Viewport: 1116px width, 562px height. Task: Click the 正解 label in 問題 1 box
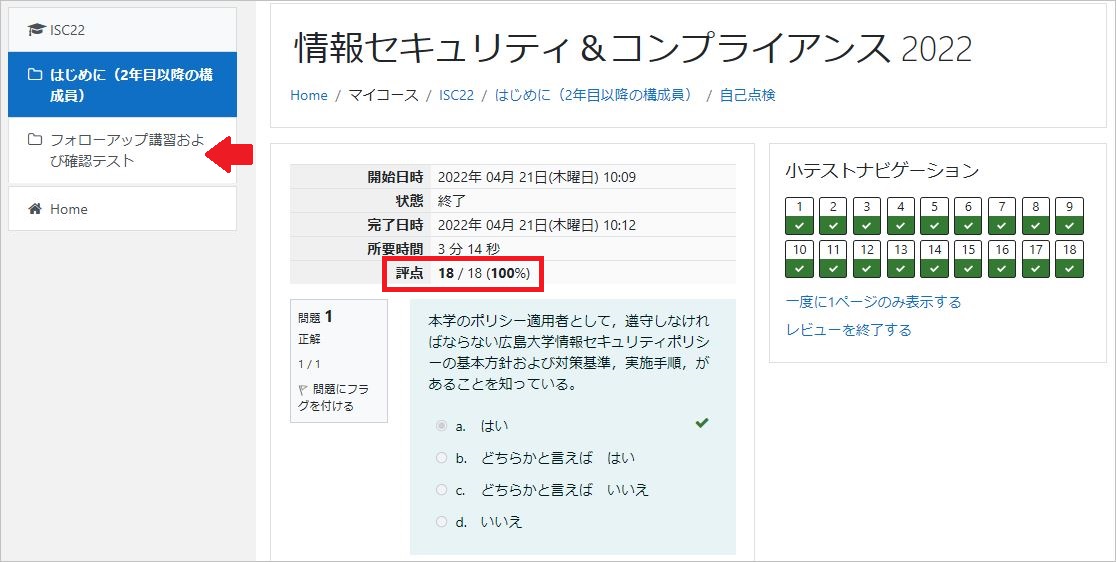309,340
